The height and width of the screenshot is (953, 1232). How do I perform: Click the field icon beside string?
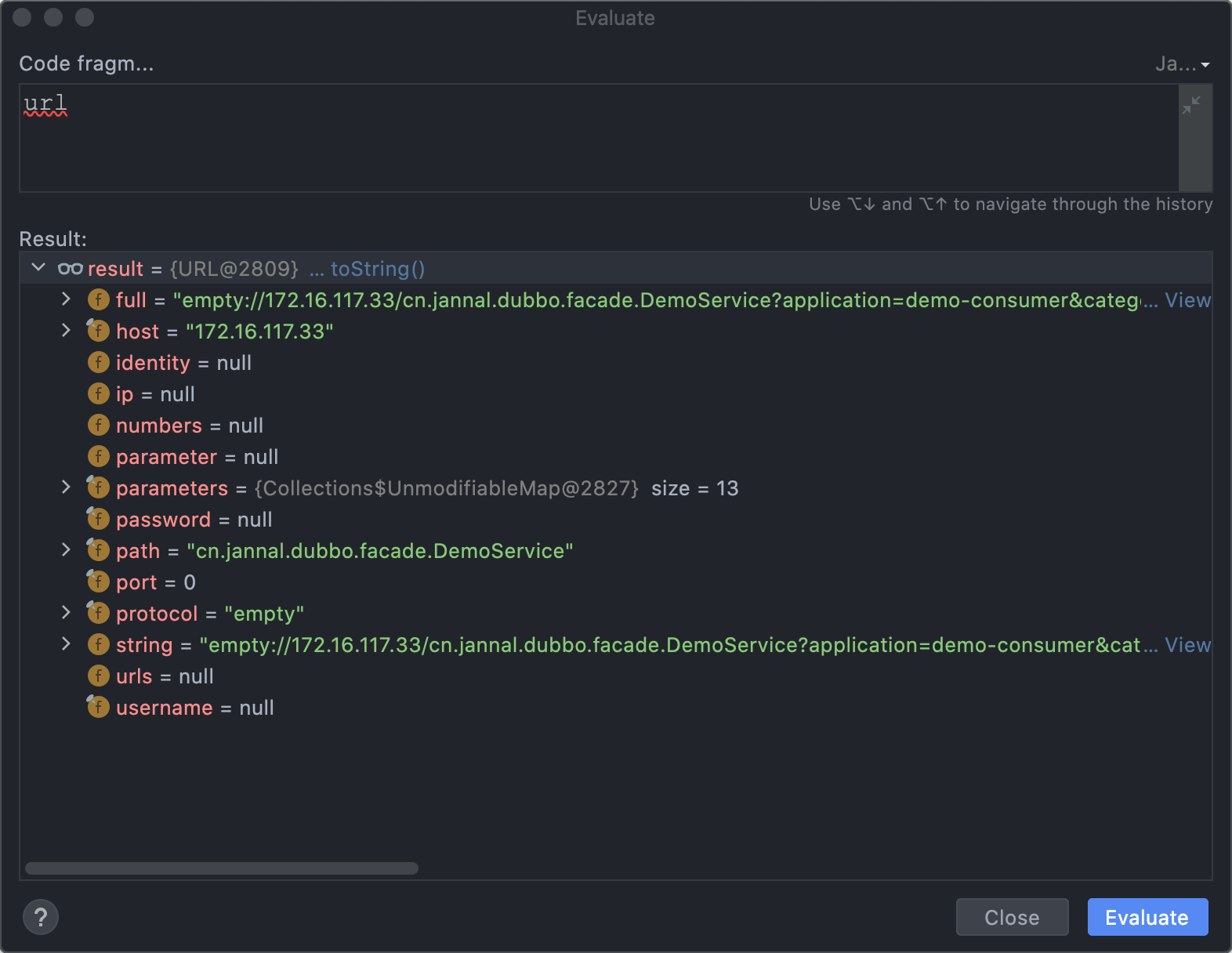pyautogui.click(x=98, y=644)
